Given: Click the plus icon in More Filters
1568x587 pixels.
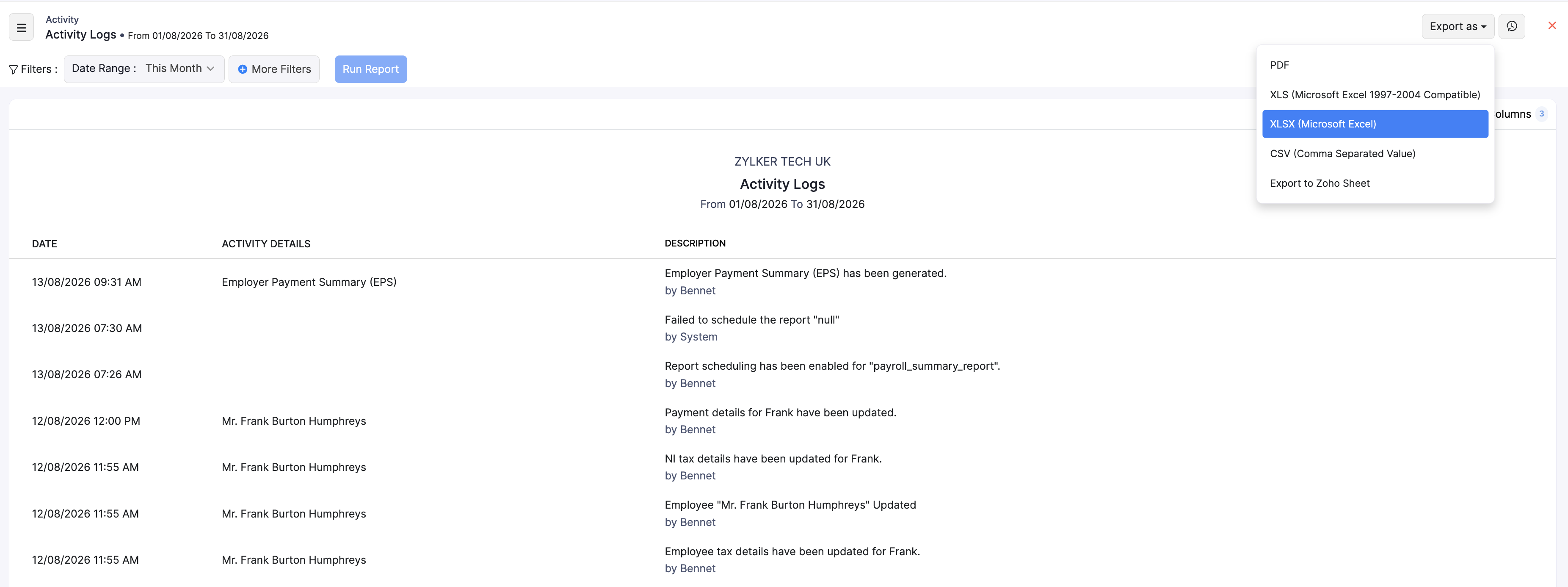Looking at the screenshot, I should [x=242, y=69].
